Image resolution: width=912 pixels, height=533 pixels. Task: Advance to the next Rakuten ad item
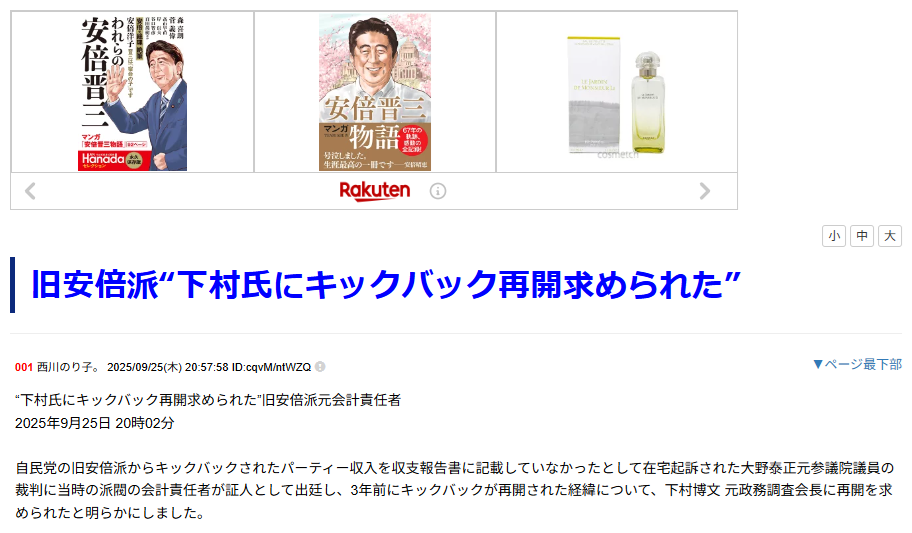(x=704, y=191)
